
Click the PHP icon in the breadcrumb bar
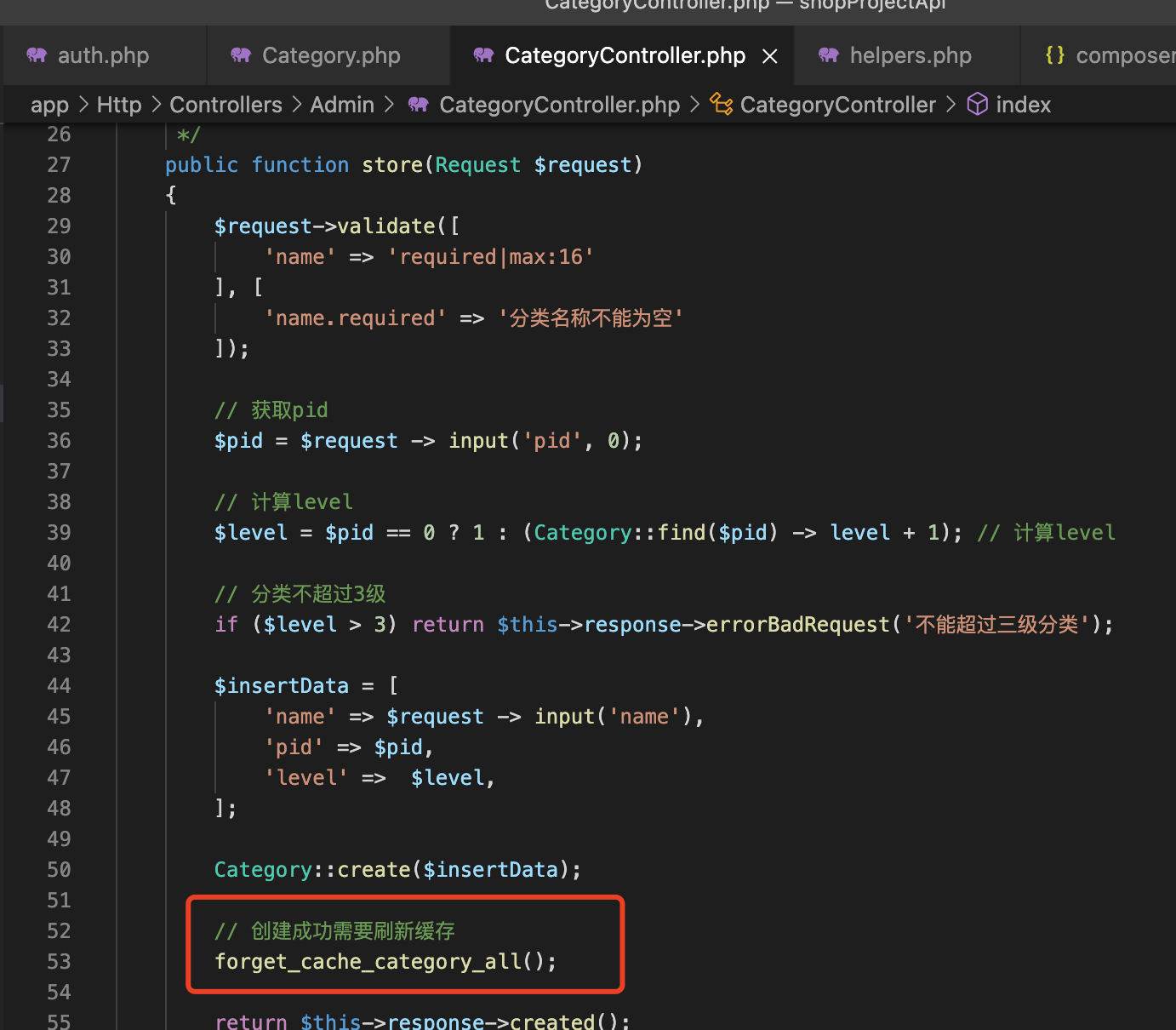point(418,105)
